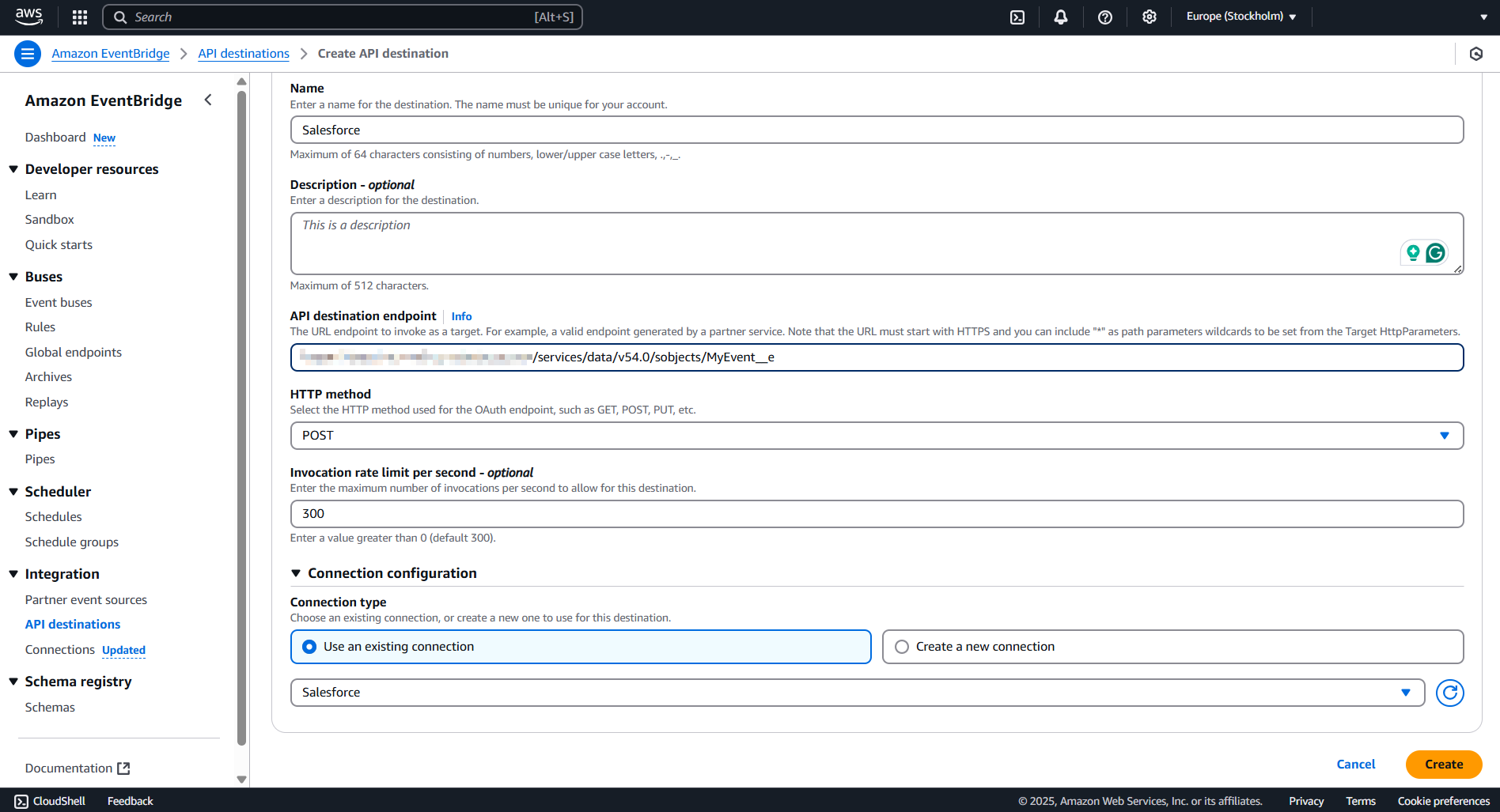Collapse the Amazon EventBridge sidebar
This screenshot has height=812, width=1500.
(x=208, y=100)
